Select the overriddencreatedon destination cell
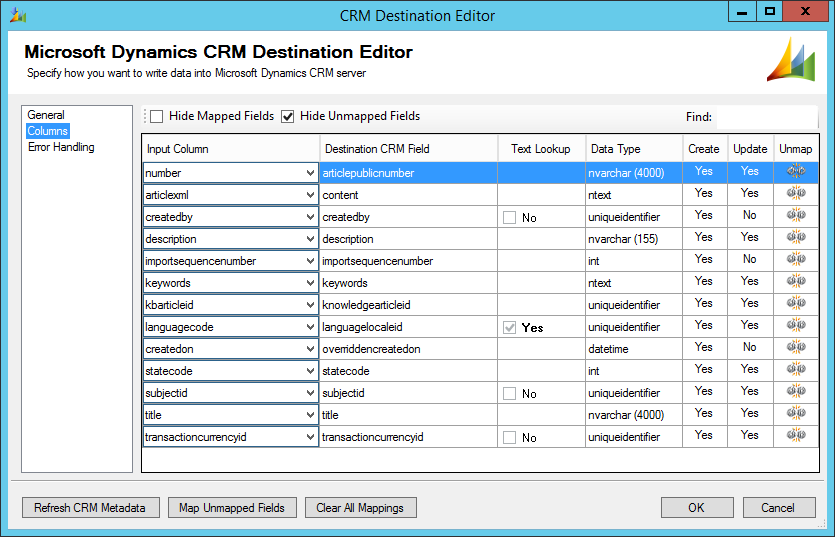The width and height of the screenshot is (835, 537). coord(408,349)
